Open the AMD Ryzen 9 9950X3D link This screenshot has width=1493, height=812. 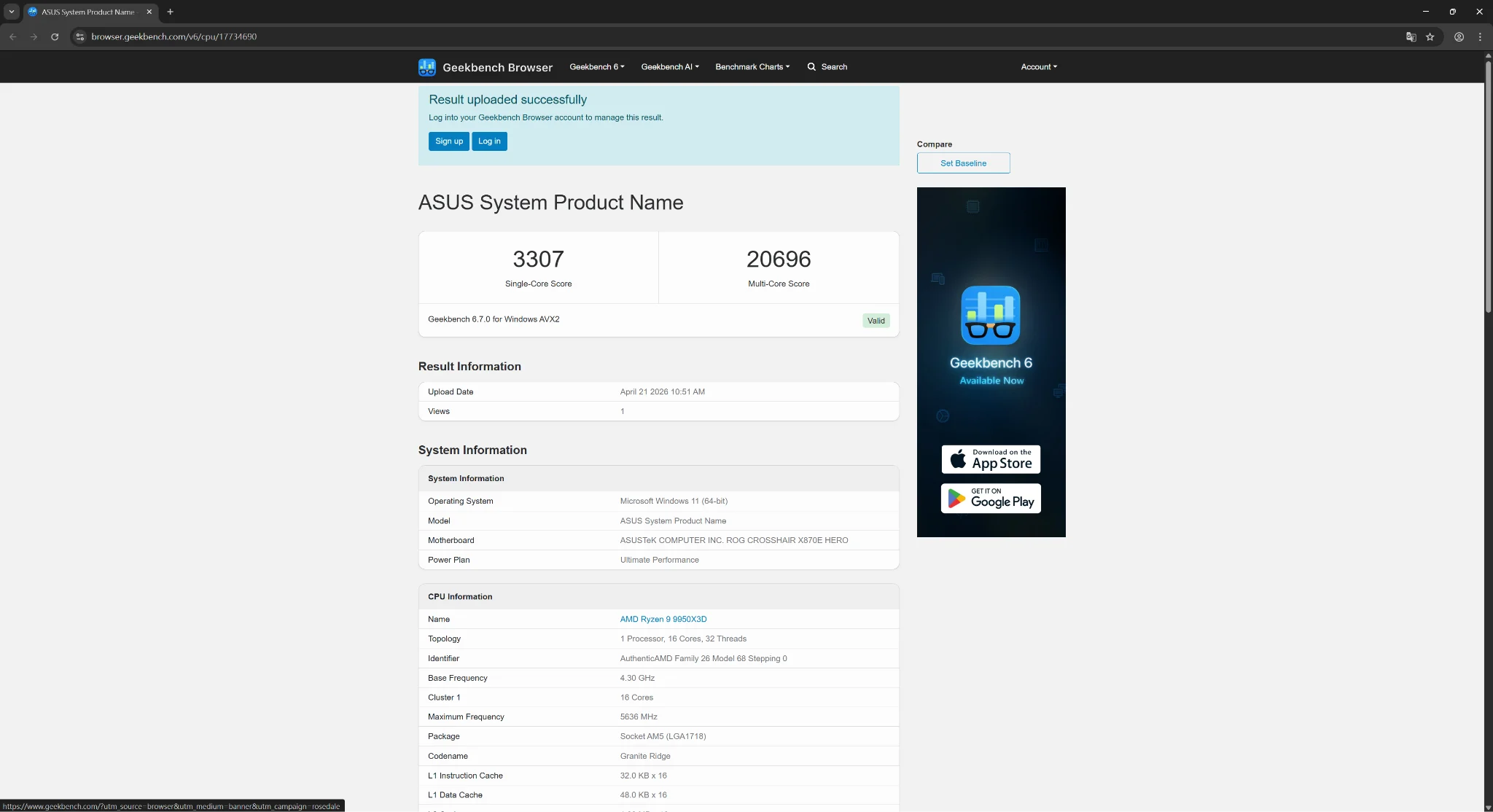click(663, 620)
